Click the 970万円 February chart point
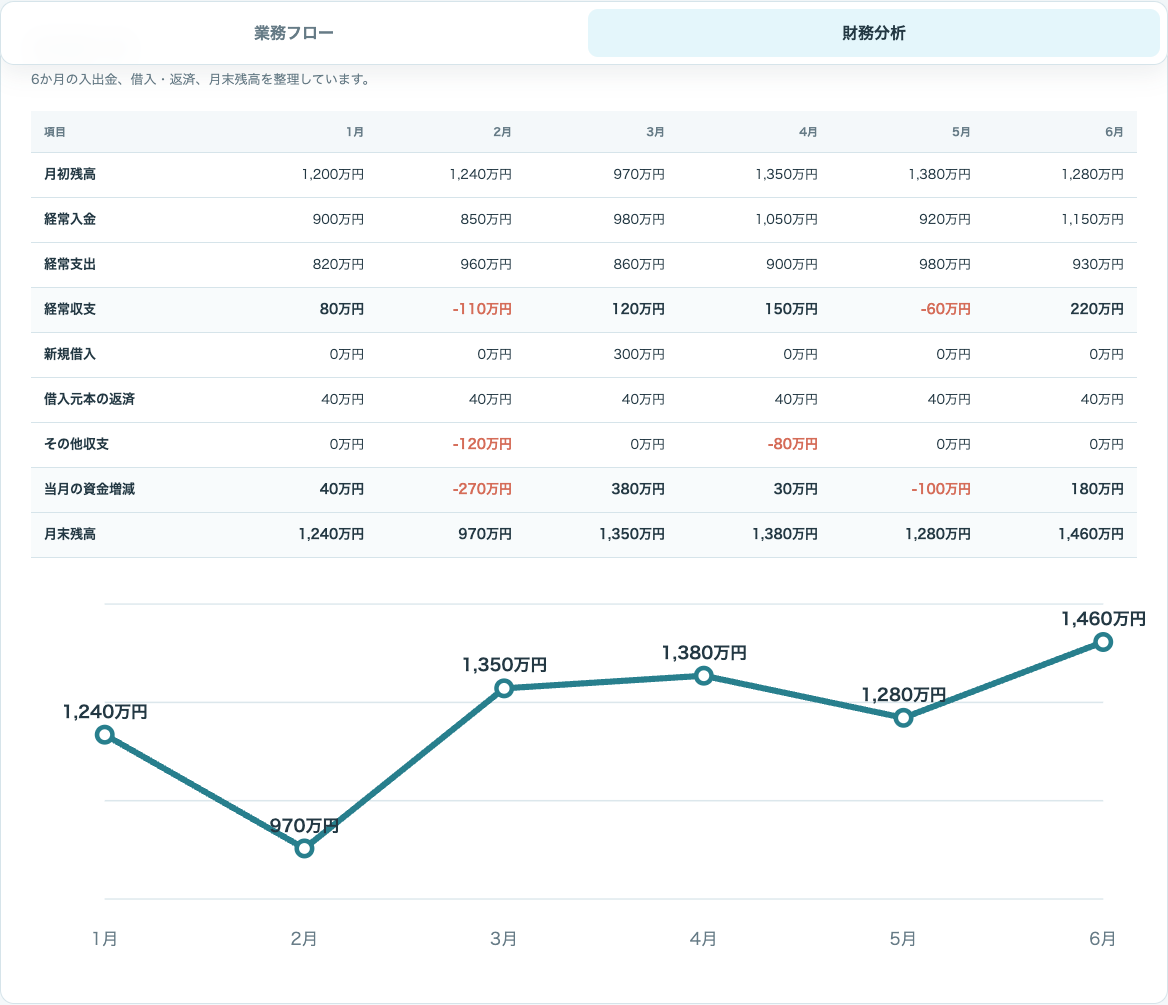This screenshot has width=1168, height=1005. click(304, 849)
